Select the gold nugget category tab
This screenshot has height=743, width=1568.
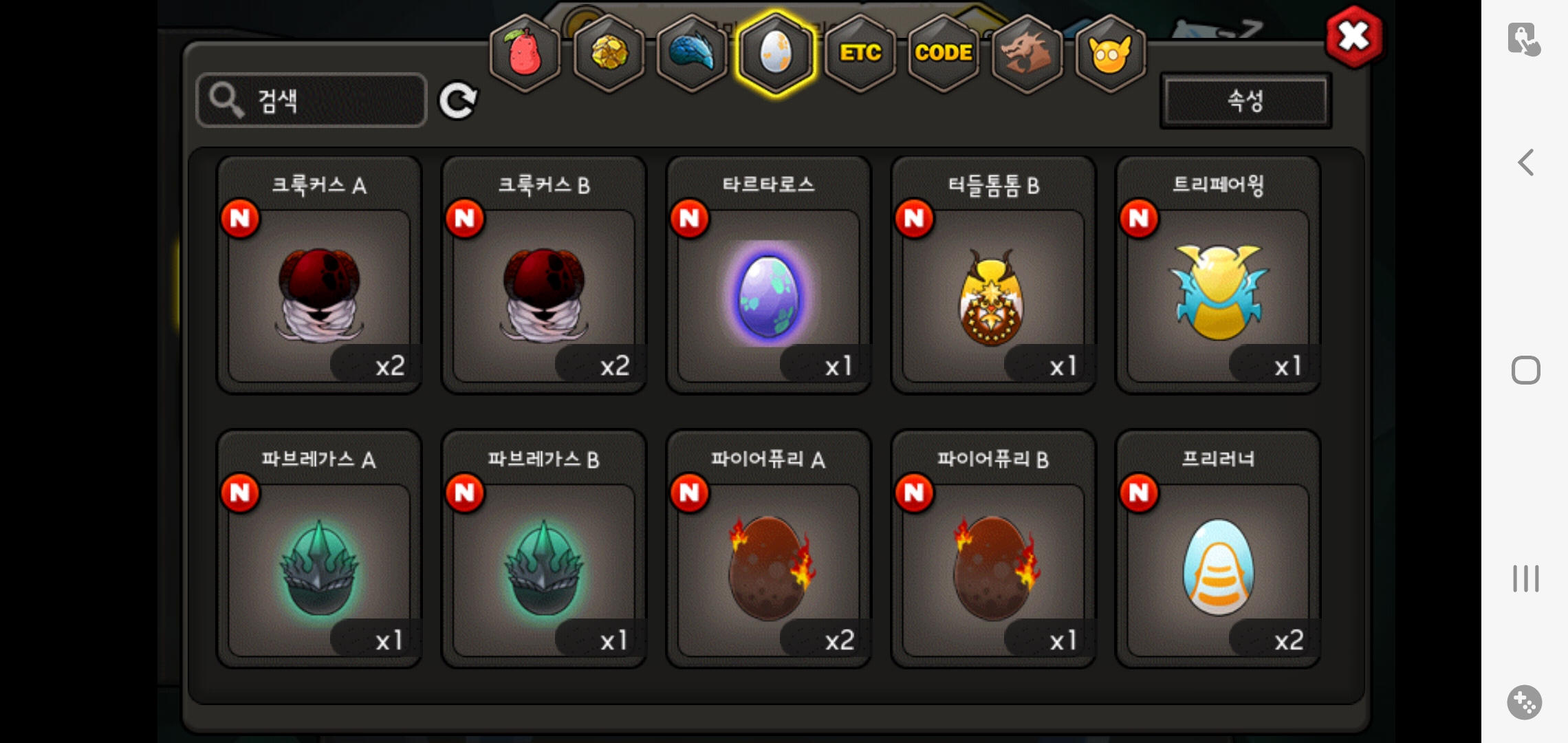coord(609,54)
